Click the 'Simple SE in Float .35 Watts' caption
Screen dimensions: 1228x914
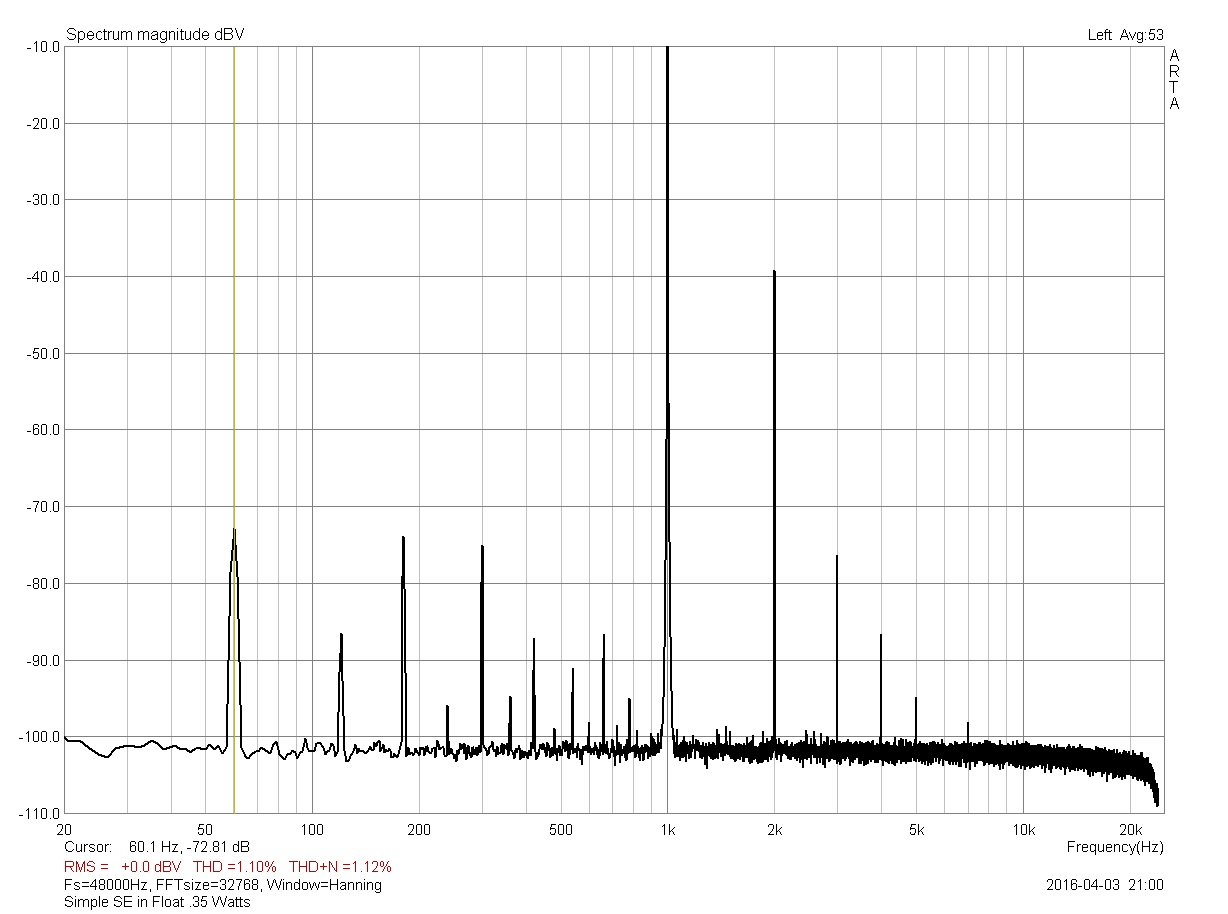157,902
